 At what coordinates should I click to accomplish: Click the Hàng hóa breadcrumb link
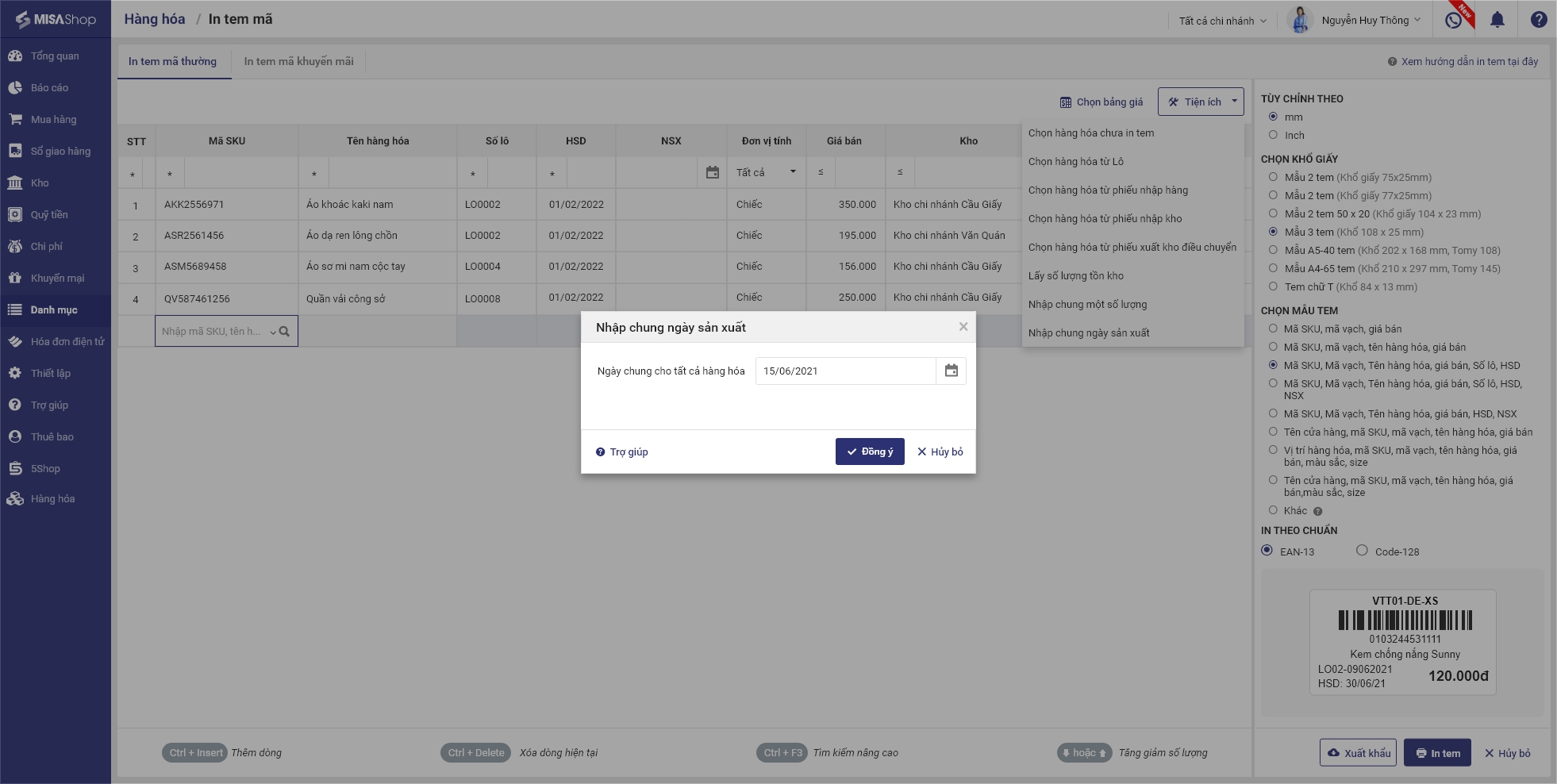click(155, 19)
